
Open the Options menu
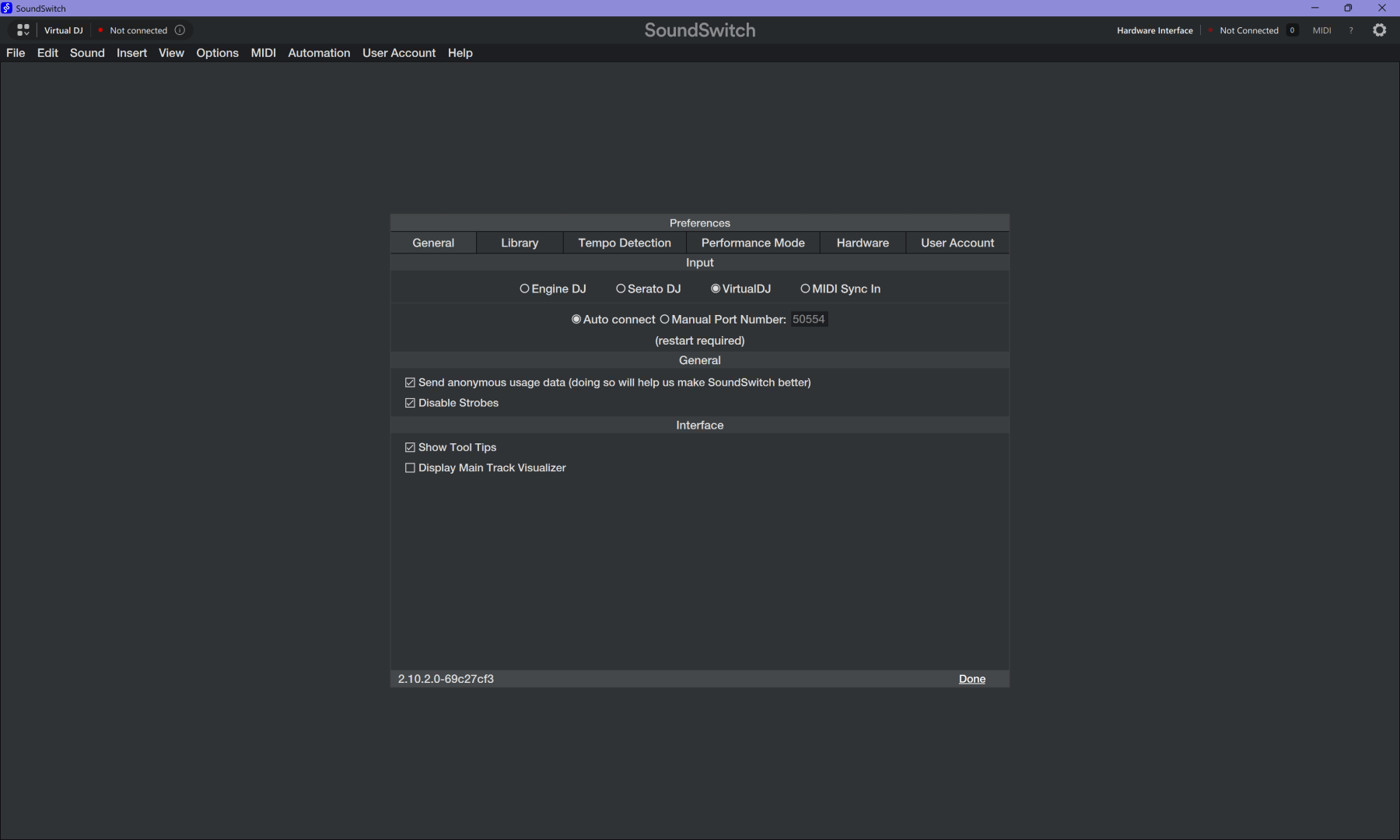[217, 53]
